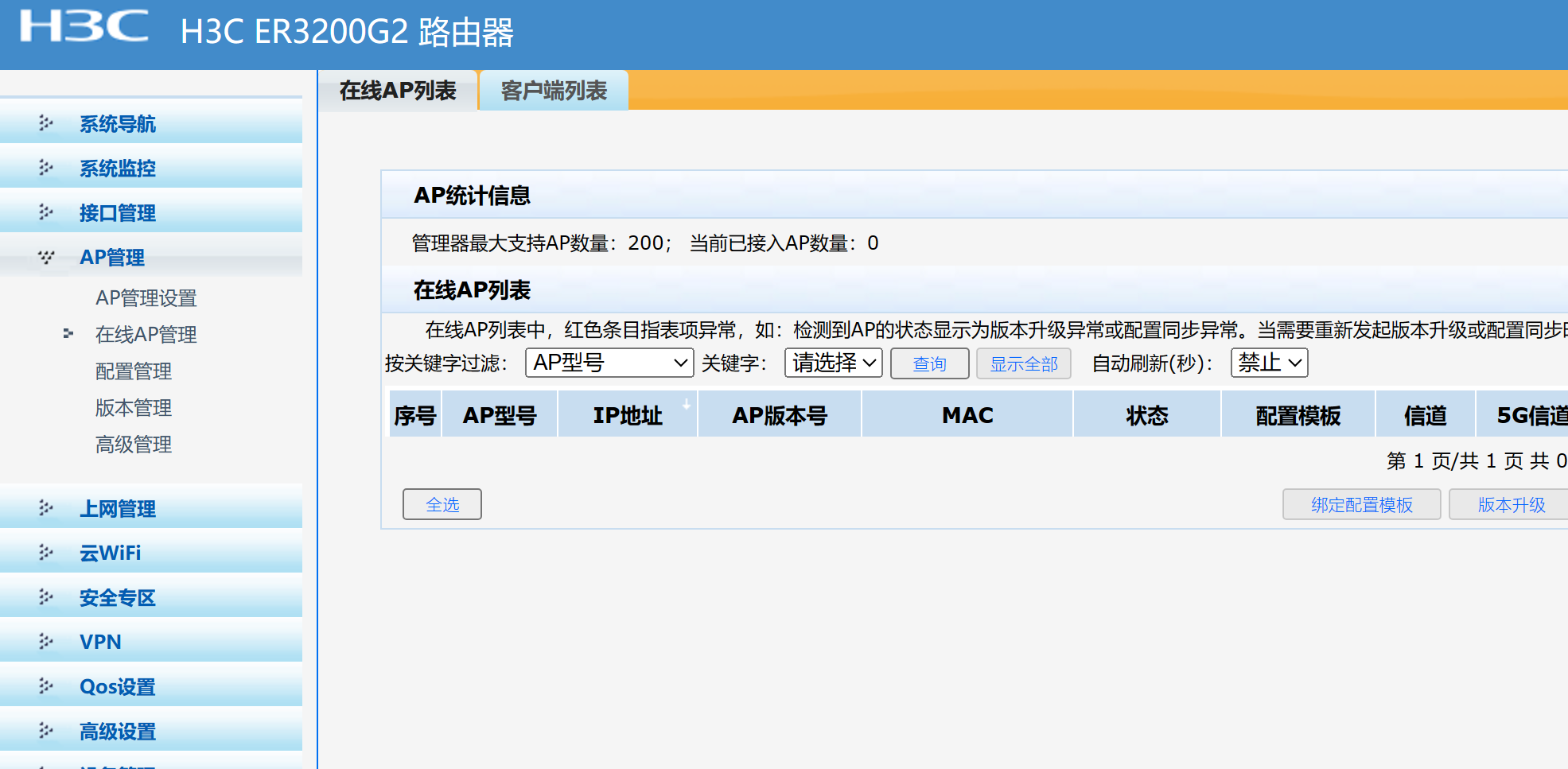Click the 查询 button
The height and width of the screenshot is (769, 1568).
click(929, 363)
